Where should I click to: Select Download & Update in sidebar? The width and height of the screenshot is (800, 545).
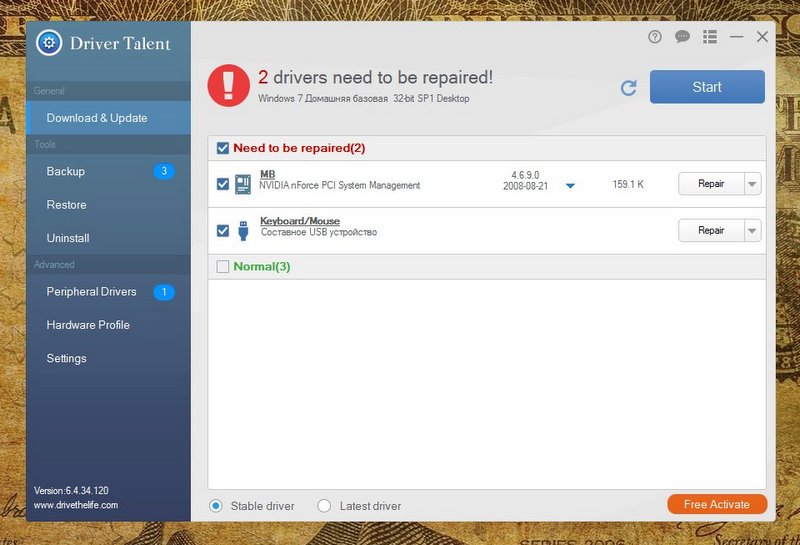pos(109,118)
